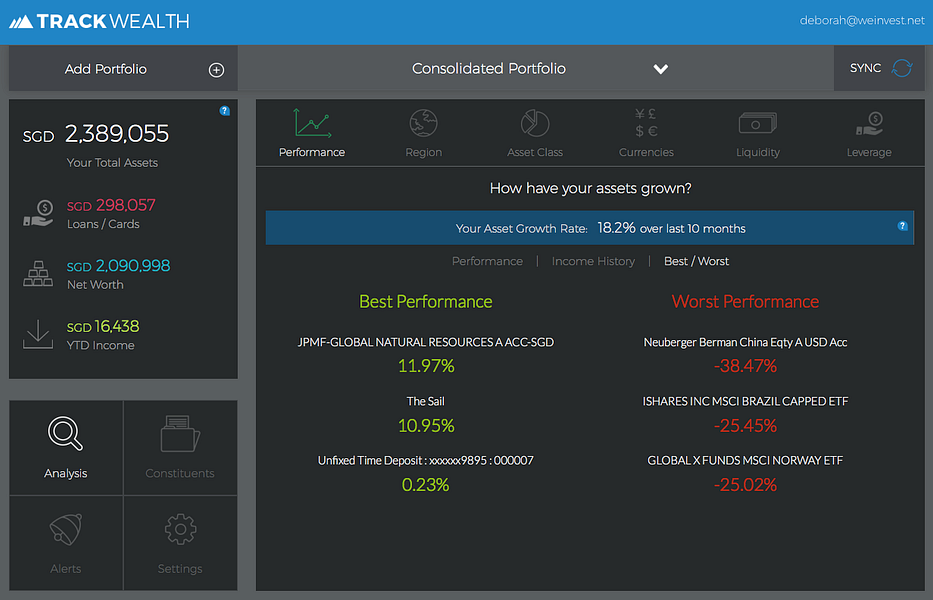
Task: Click The Sail holding name
Action: pos(425,401)
